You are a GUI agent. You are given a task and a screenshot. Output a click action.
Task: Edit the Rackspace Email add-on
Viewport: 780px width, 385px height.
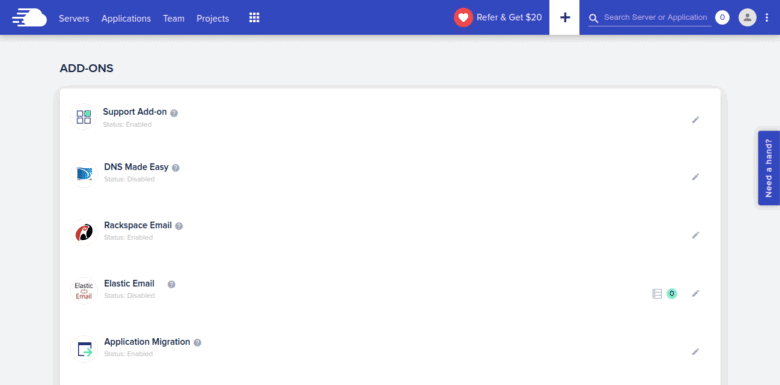point(695,235)
